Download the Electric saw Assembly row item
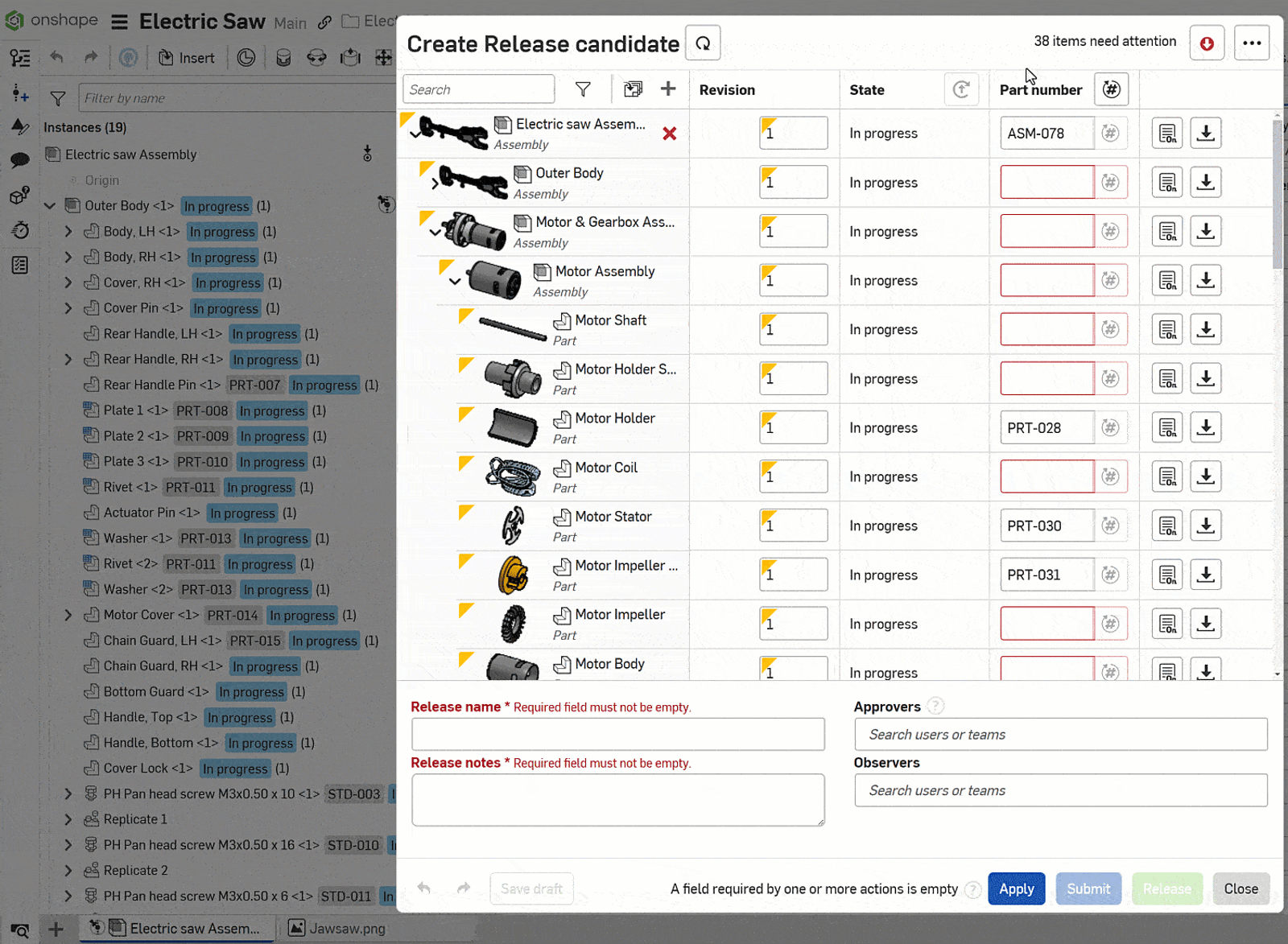This screenshot has width=1288, height=944. (x=1205, y=133)
